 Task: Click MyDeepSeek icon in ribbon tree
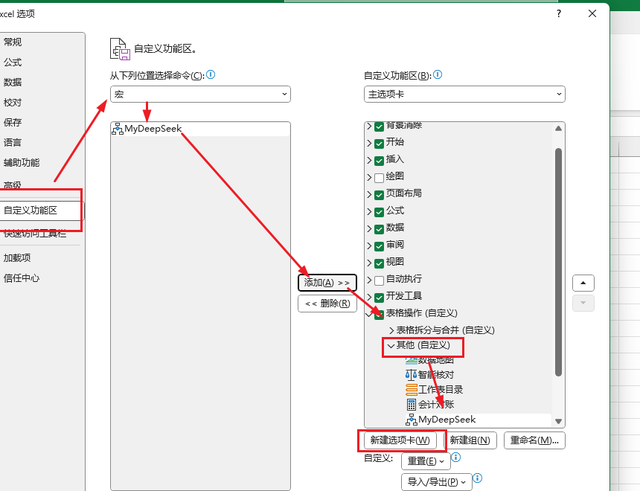411,420
